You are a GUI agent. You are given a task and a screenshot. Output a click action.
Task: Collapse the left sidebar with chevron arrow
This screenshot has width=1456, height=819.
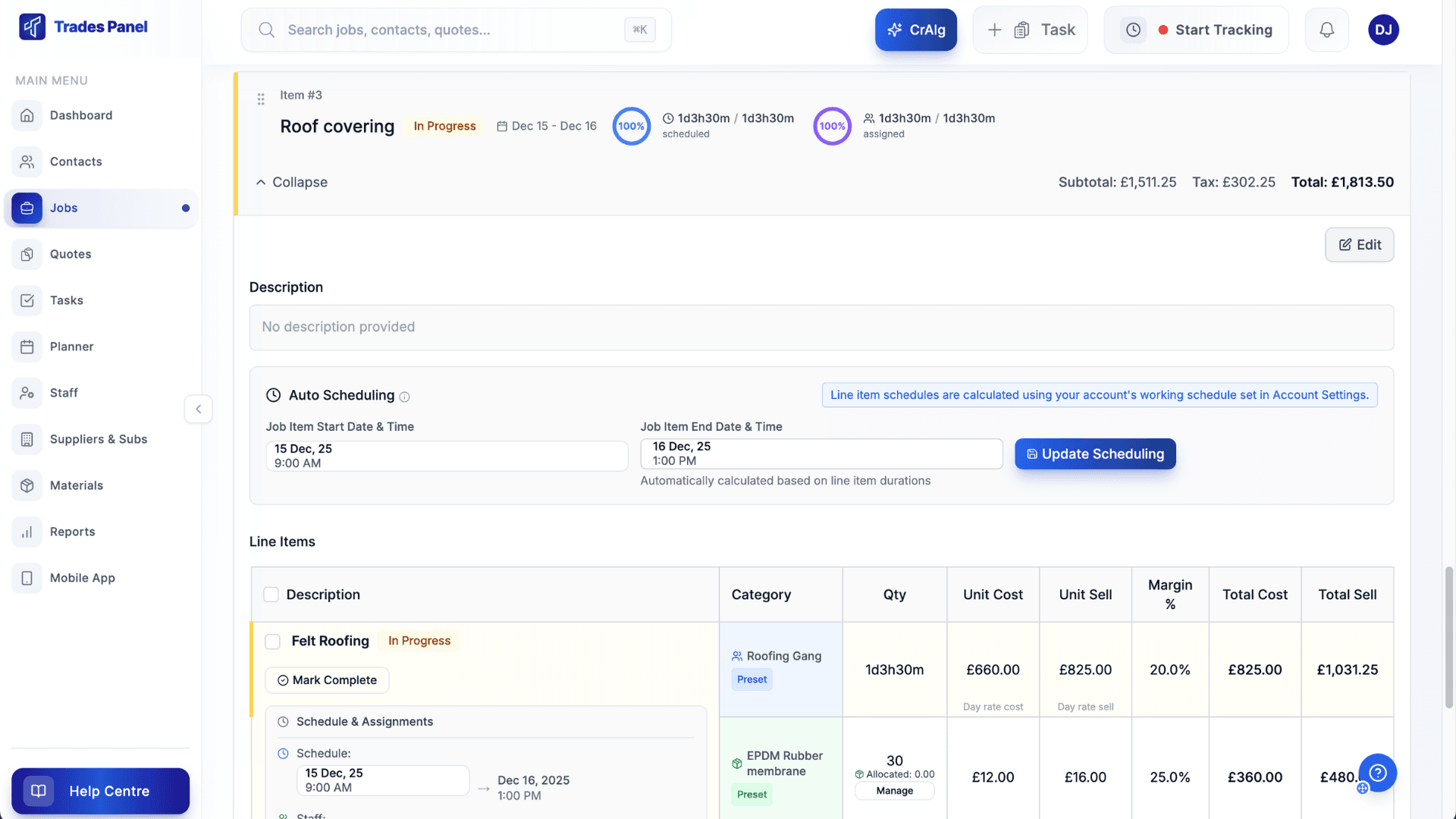[198, 409]
